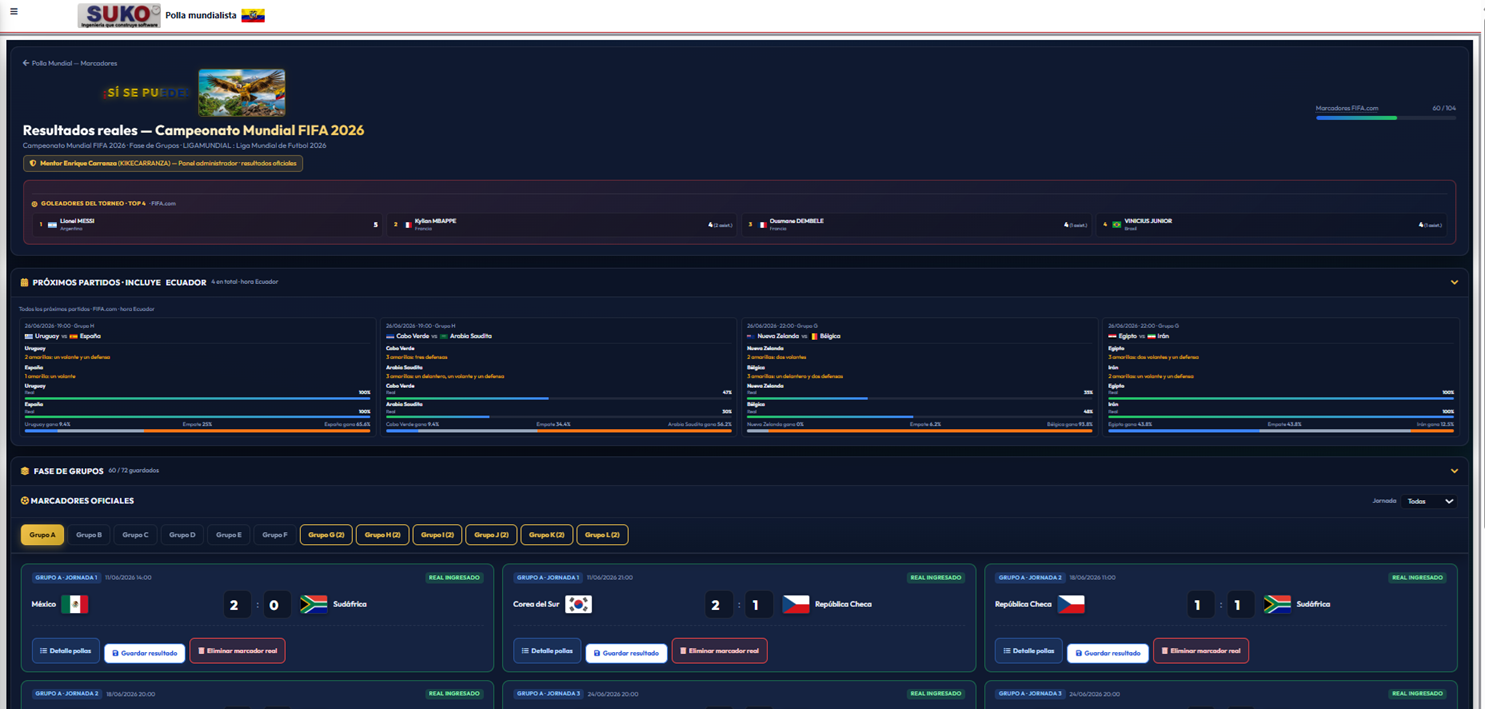
Task: Click the Egipto vs Irán match title
Action: [1138, 336]
